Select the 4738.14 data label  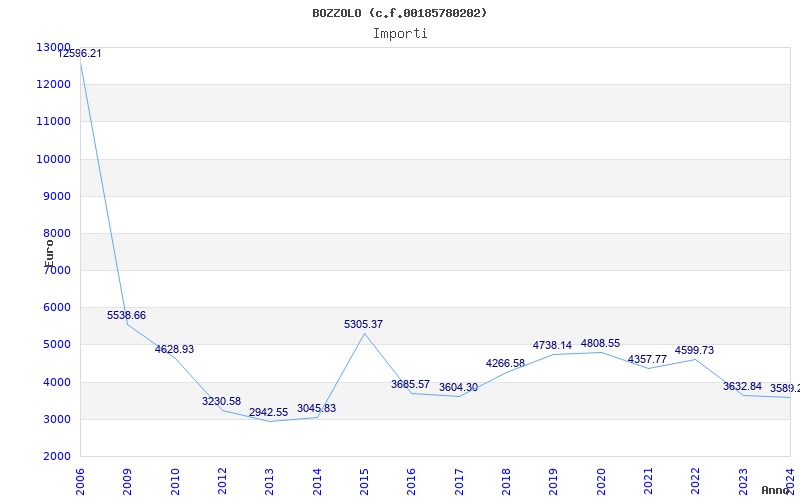click(553, 346)
